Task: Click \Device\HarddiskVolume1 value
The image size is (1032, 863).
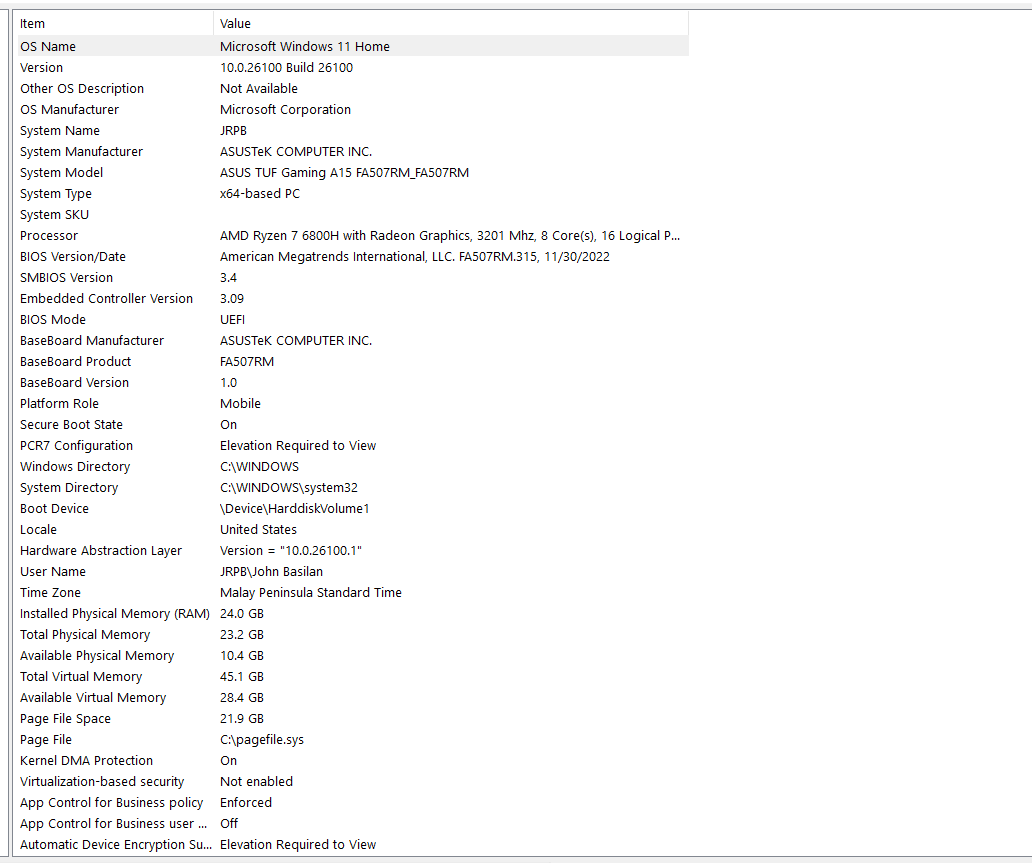Action: pos(295,509)
